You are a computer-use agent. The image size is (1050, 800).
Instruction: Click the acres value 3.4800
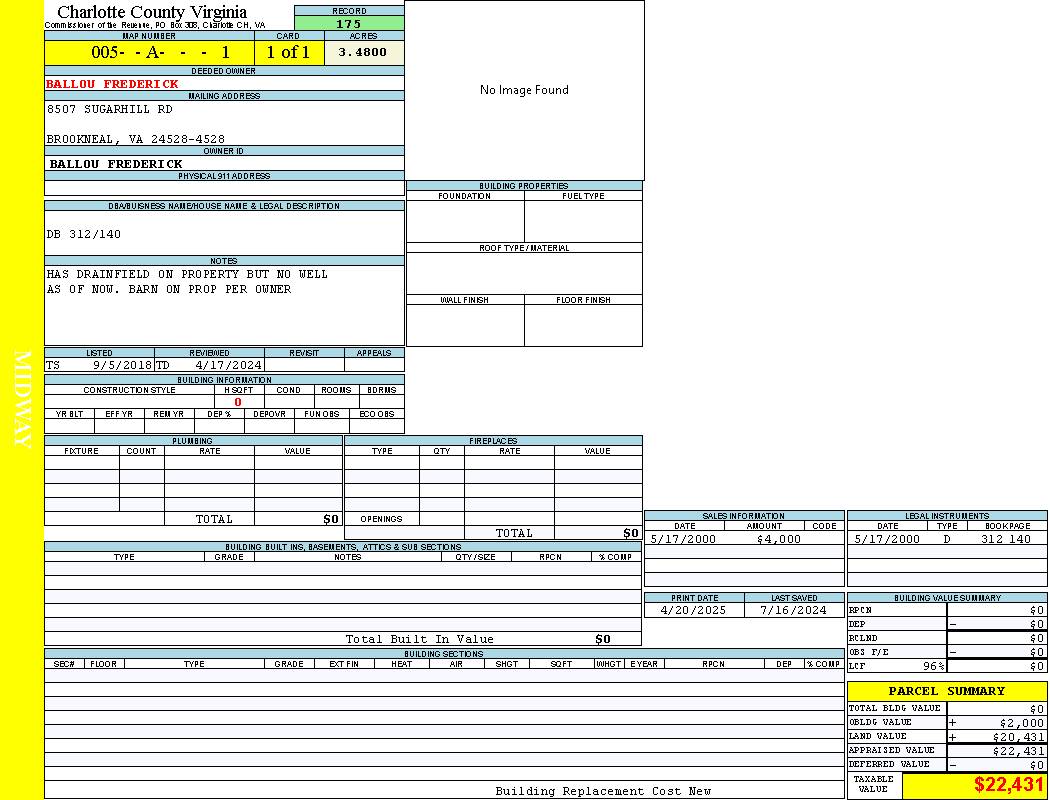[362, 52]
